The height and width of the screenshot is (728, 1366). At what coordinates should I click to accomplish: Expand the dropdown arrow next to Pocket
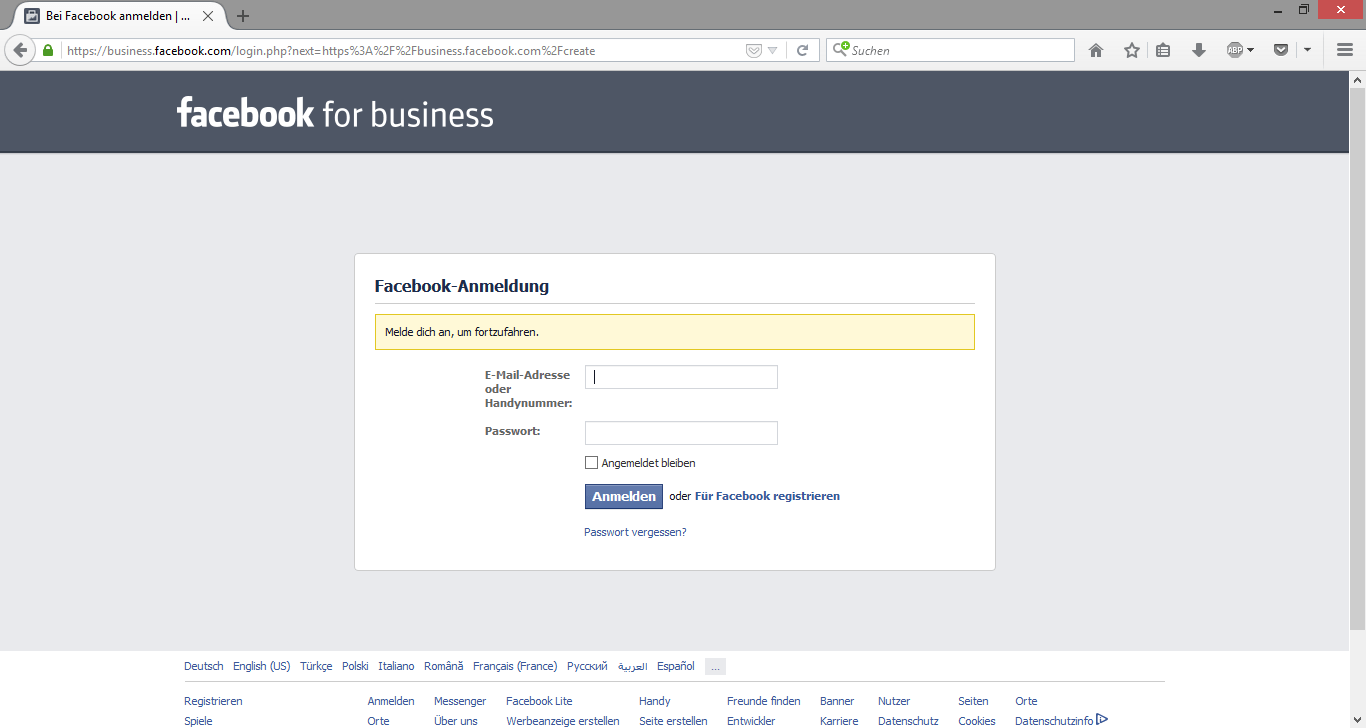pos(1307,50)
